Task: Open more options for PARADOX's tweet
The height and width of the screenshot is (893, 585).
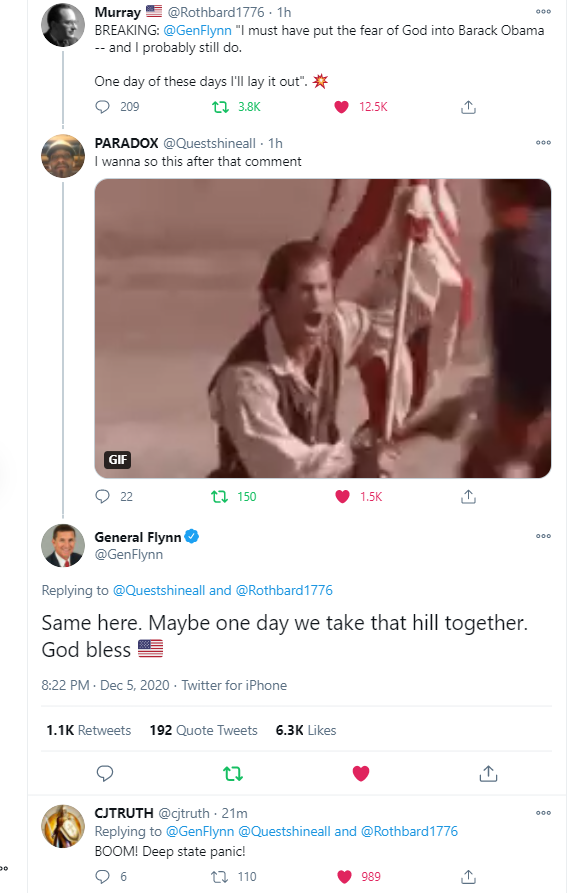Action: pyautogui.click(x=543, y=143)
